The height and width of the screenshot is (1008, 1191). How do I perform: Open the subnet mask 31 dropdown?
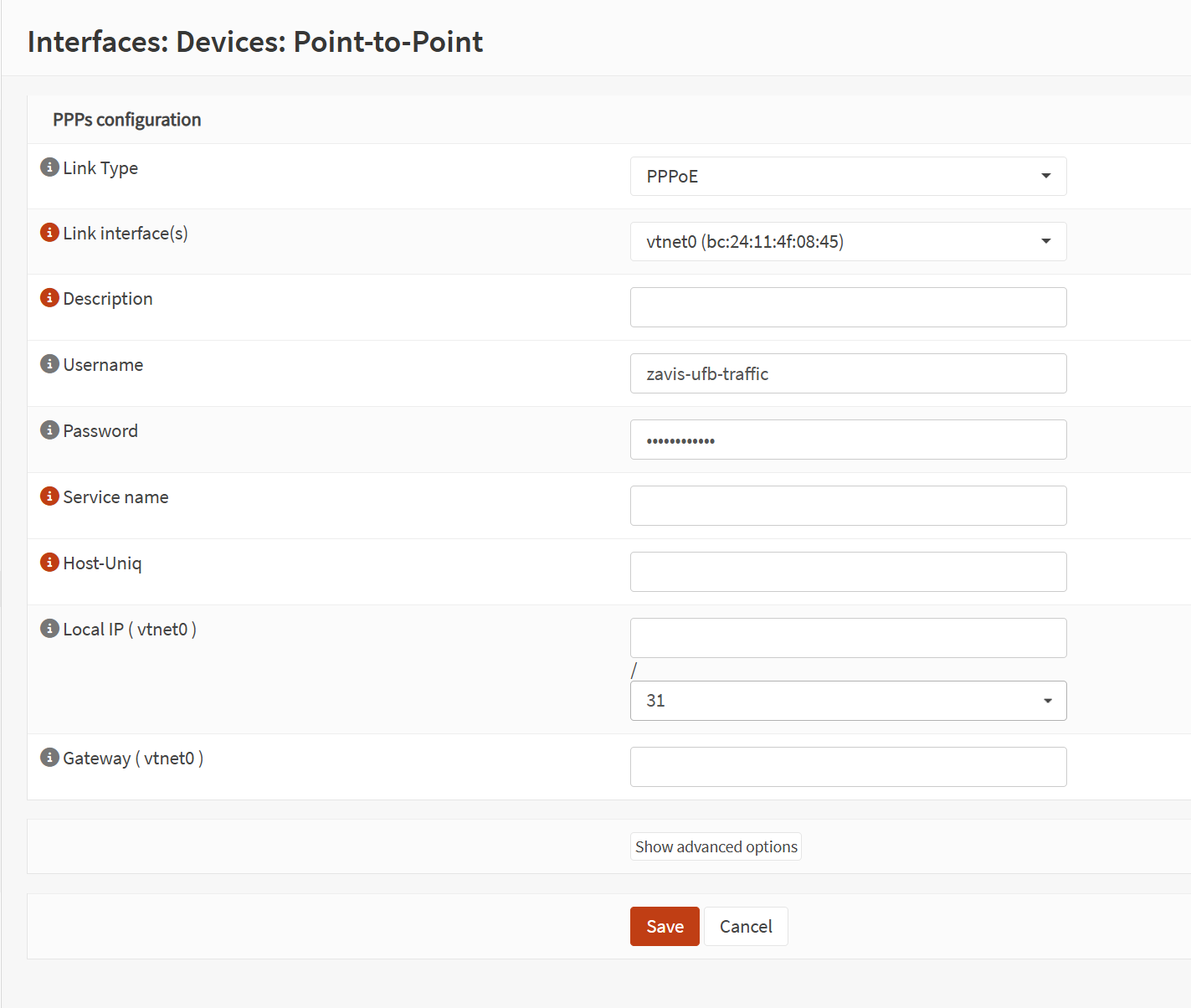point(847,701)
